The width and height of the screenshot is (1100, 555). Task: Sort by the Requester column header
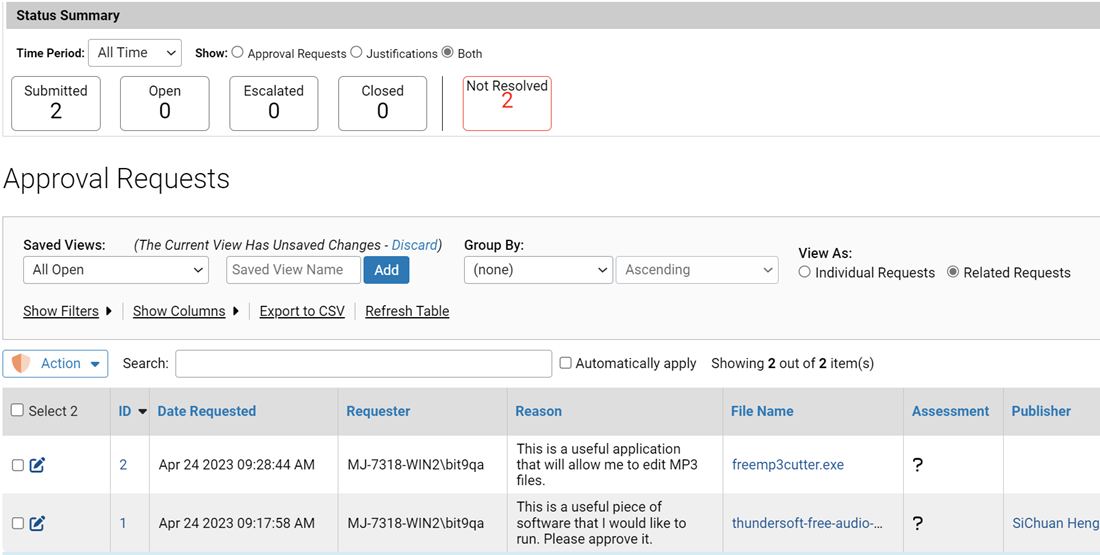point(378,411)
